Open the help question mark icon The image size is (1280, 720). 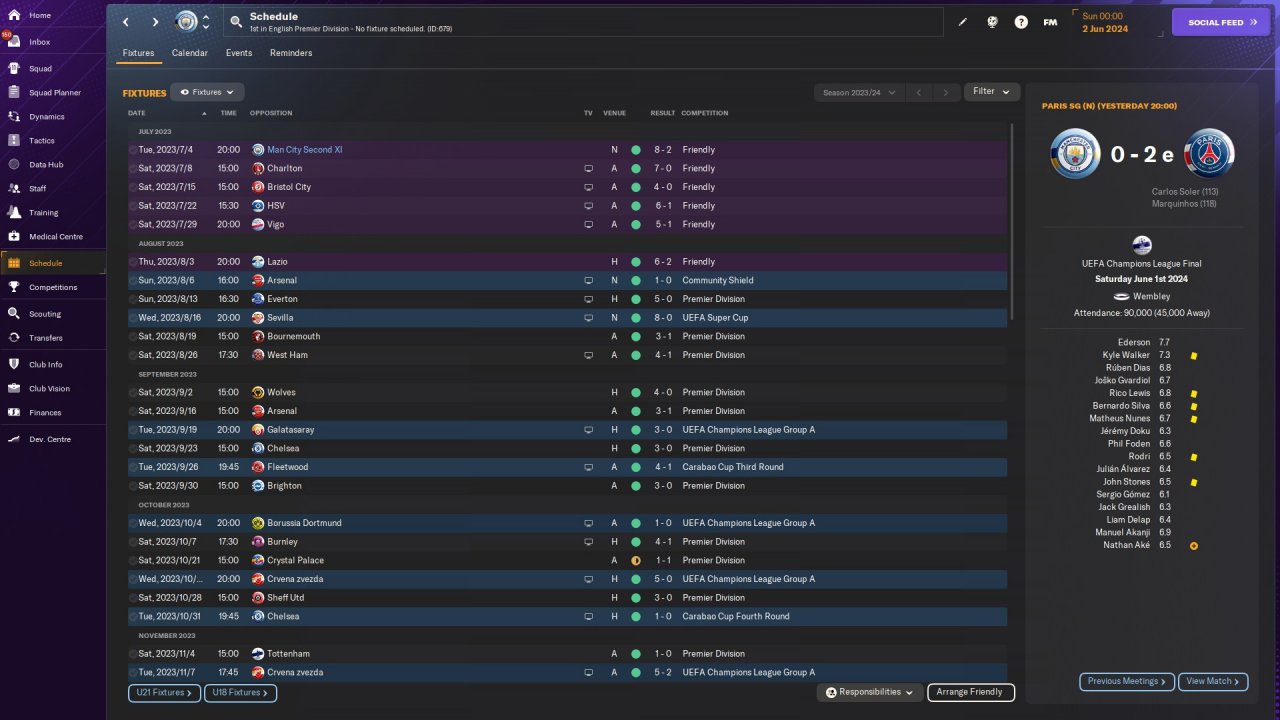[1021, 22]
